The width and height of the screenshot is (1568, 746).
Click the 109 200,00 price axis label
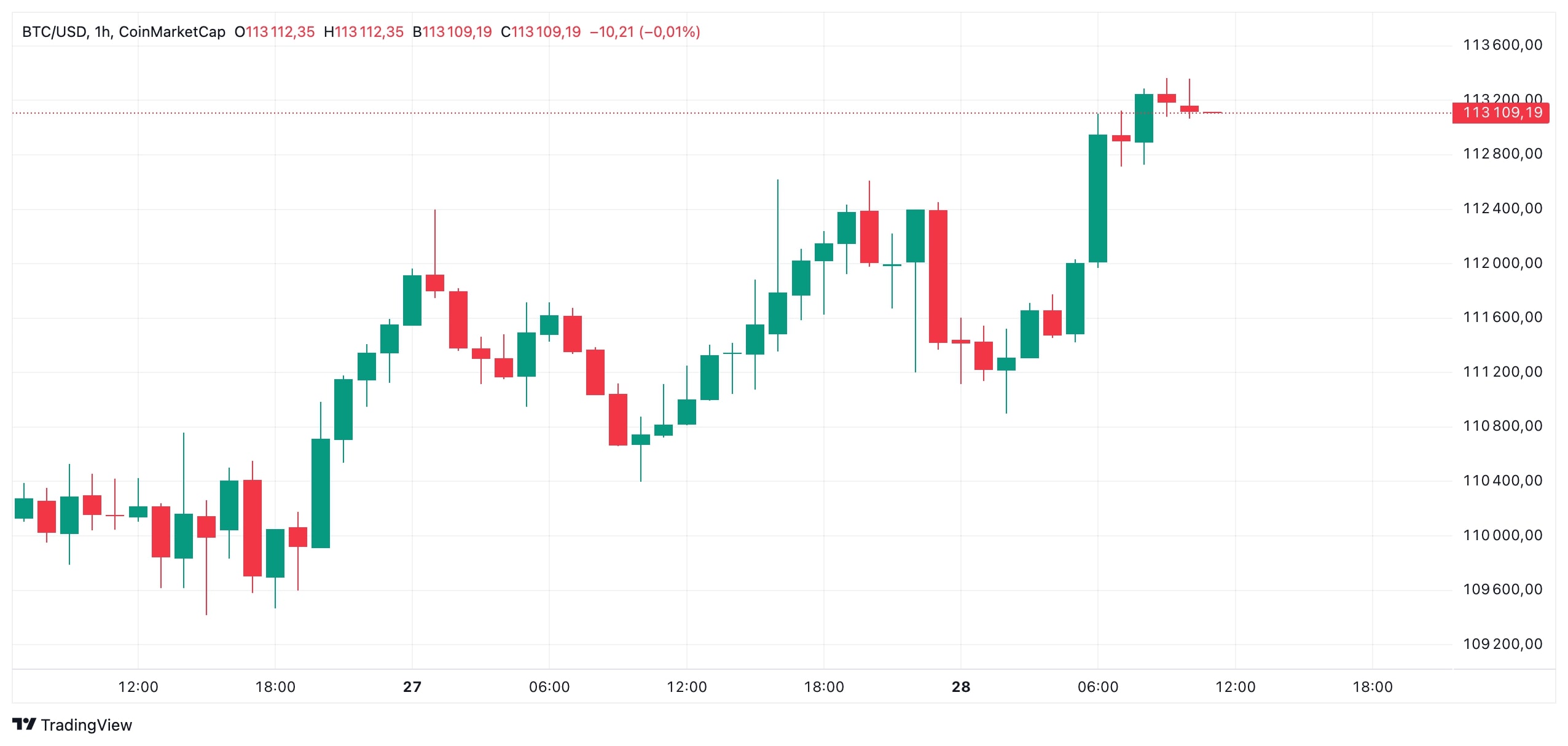(1503, 644)
